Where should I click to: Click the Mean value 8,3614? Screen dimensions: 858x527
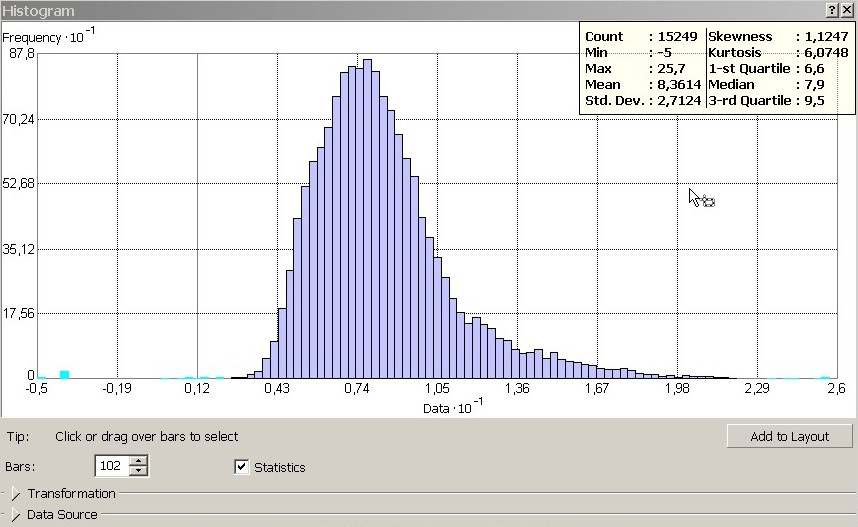679,85
